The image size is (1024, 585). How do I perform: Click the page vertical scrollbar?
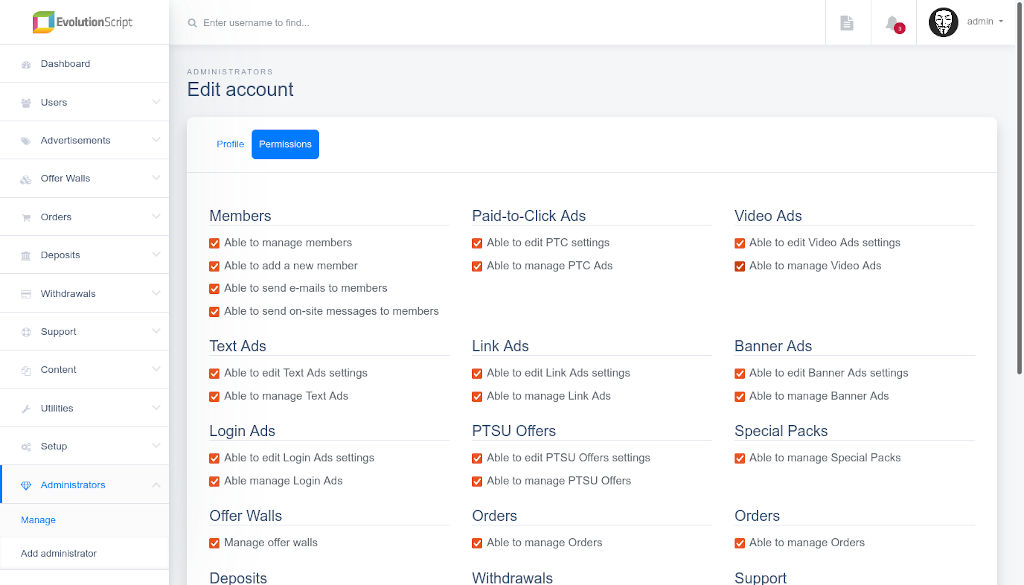coord(1019,200)
